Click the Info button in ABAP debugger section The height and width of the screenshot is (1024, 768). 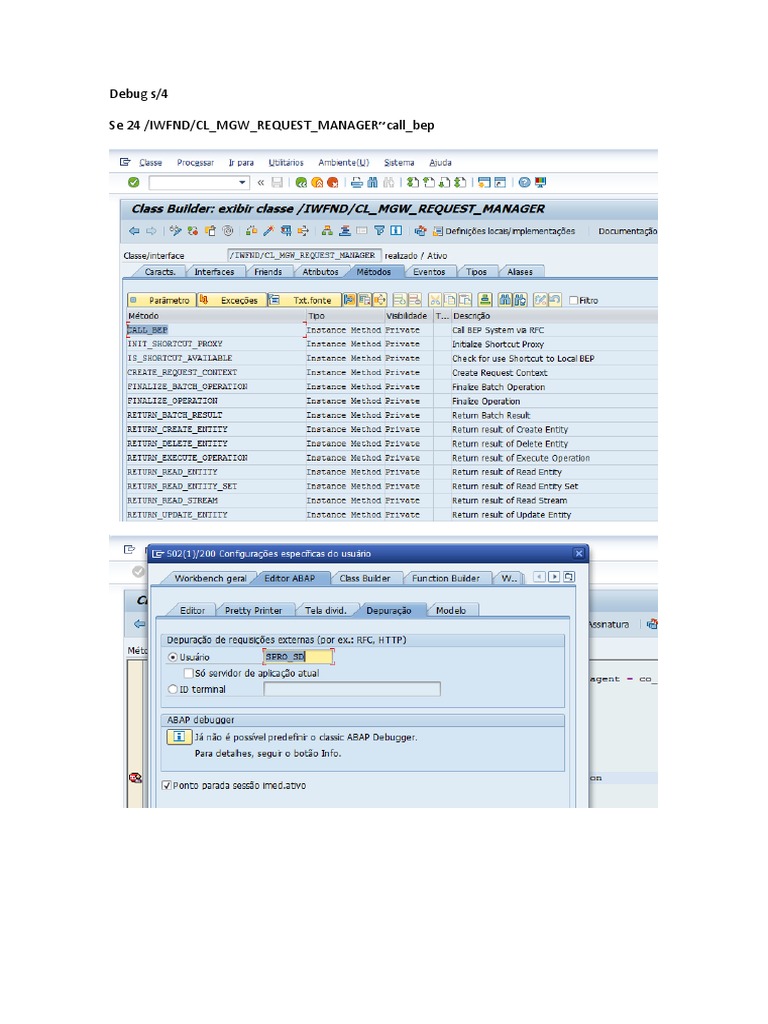point(178,737)
